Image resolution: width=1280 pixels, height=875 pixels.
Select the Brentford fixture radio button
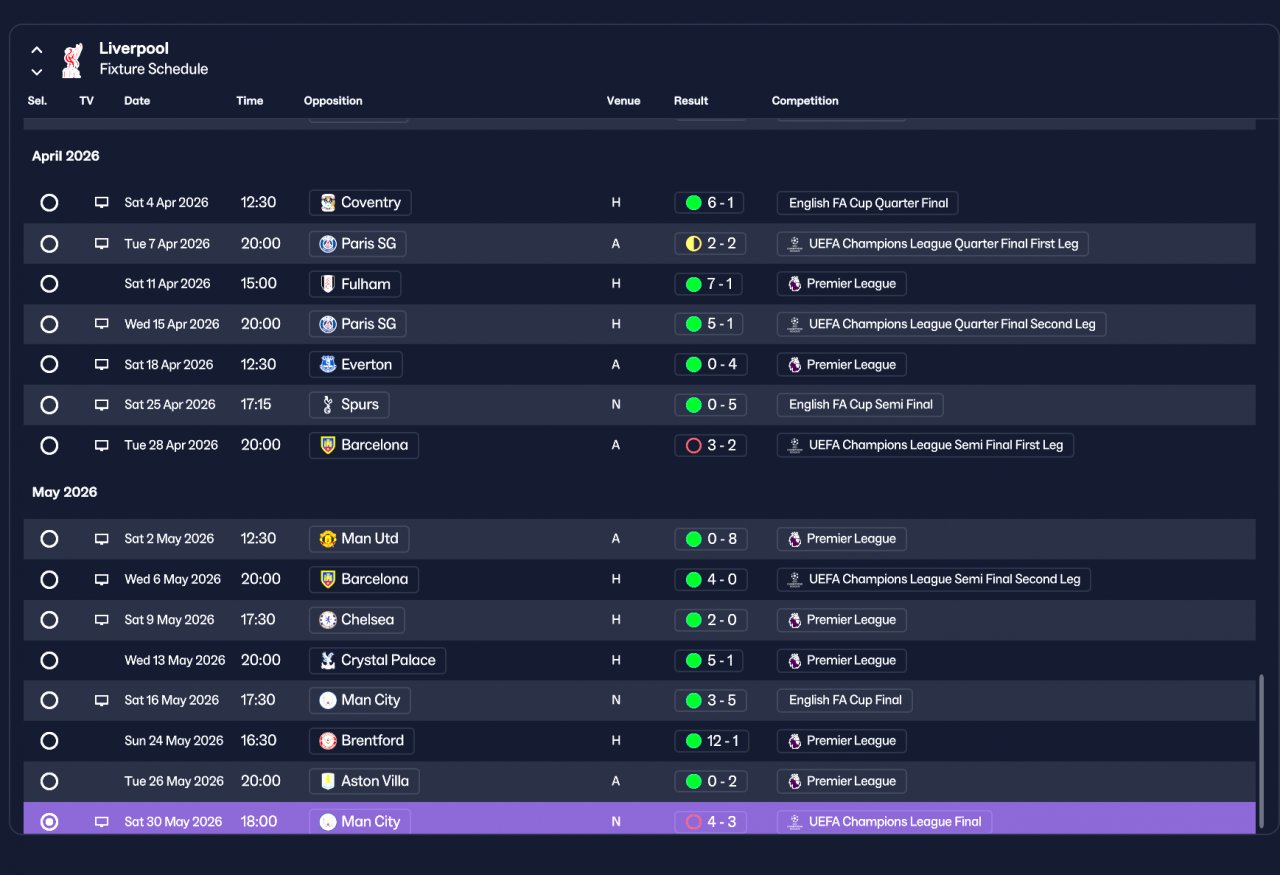point(49,741)
